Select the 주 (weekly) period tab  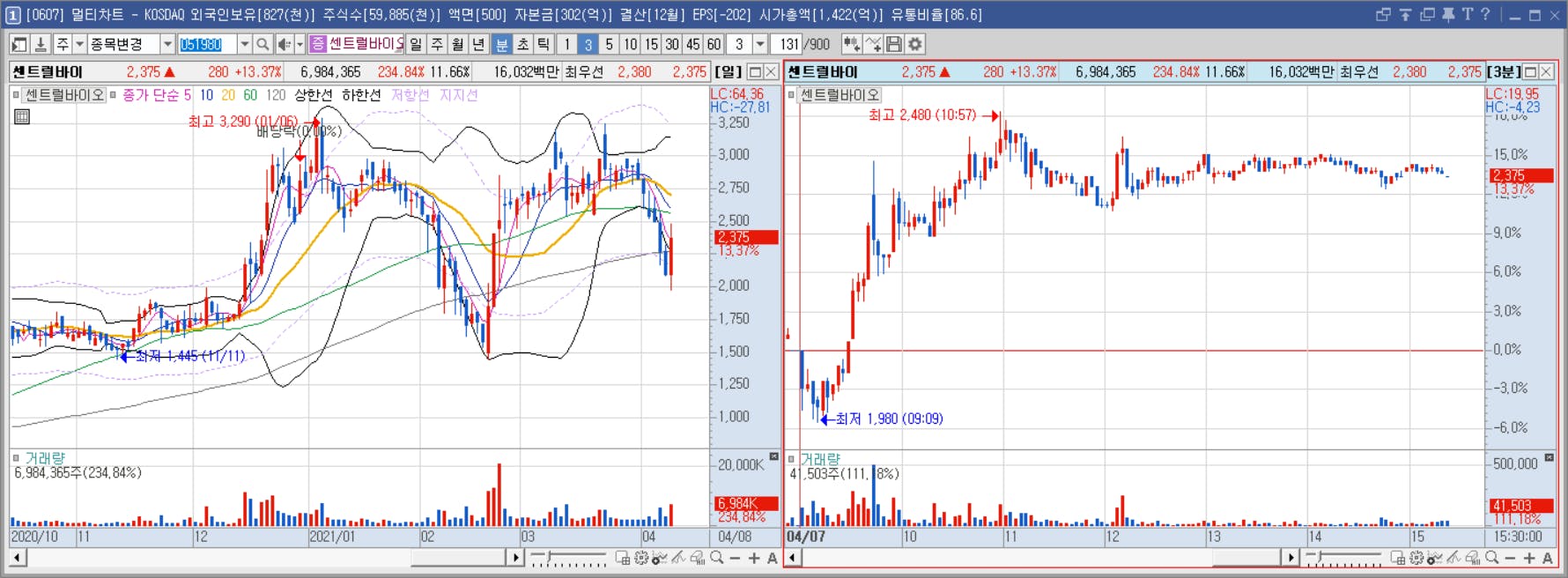(x=437, y=44)
